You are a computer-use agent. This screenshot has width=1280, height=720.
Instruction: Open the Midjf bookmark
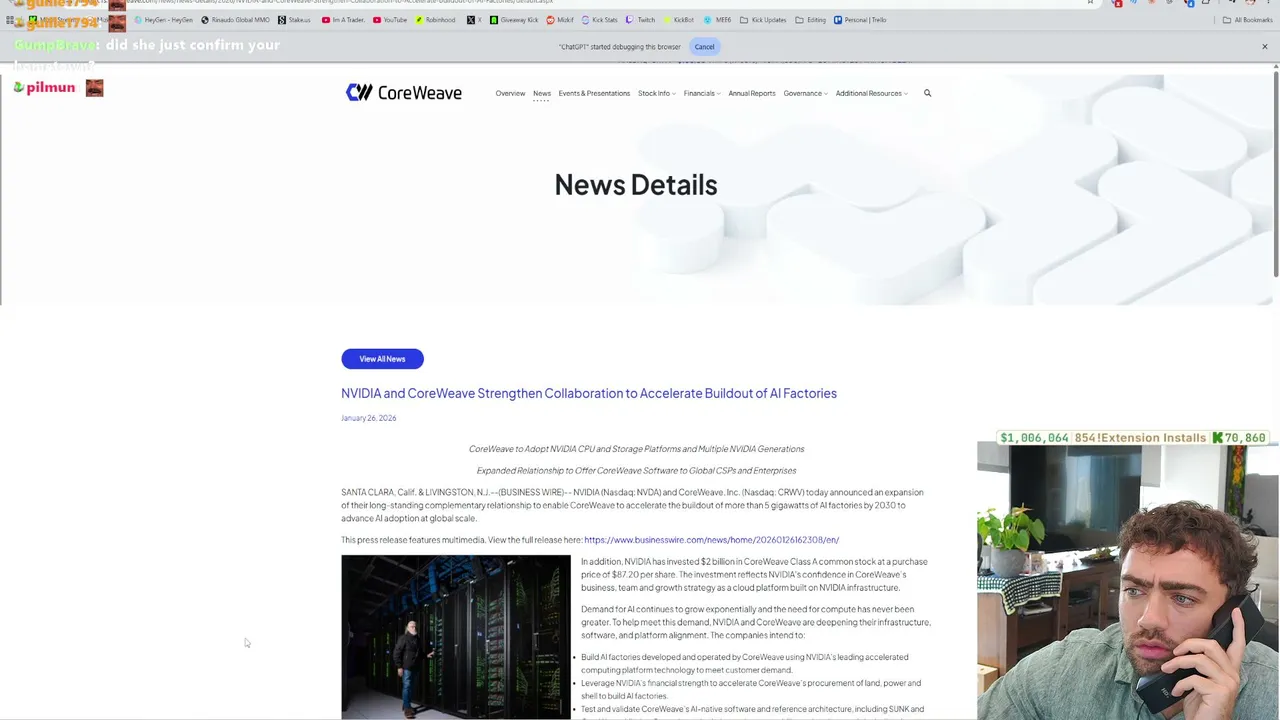[560, 20]
